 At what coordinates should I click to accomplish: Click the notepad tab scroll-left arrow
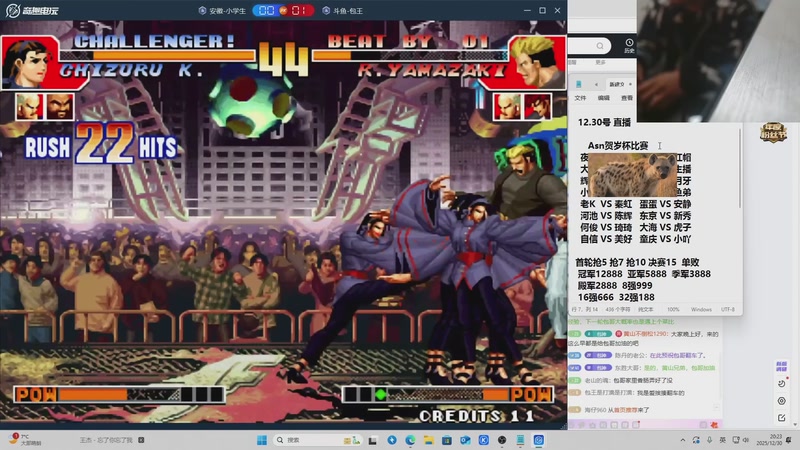tap(596, 84)
